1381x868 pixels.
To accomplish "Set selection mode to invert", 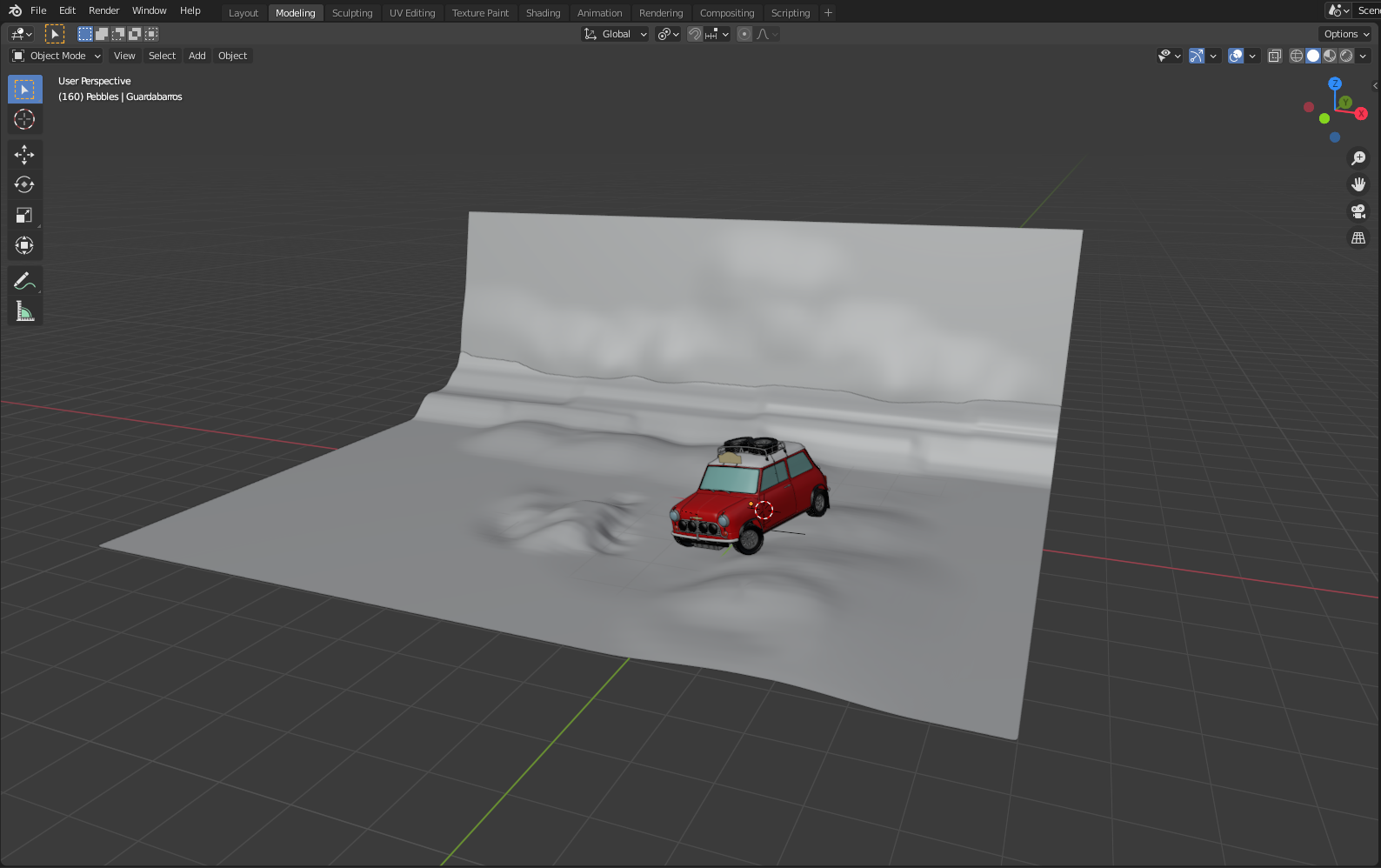I will click(135, 34).
